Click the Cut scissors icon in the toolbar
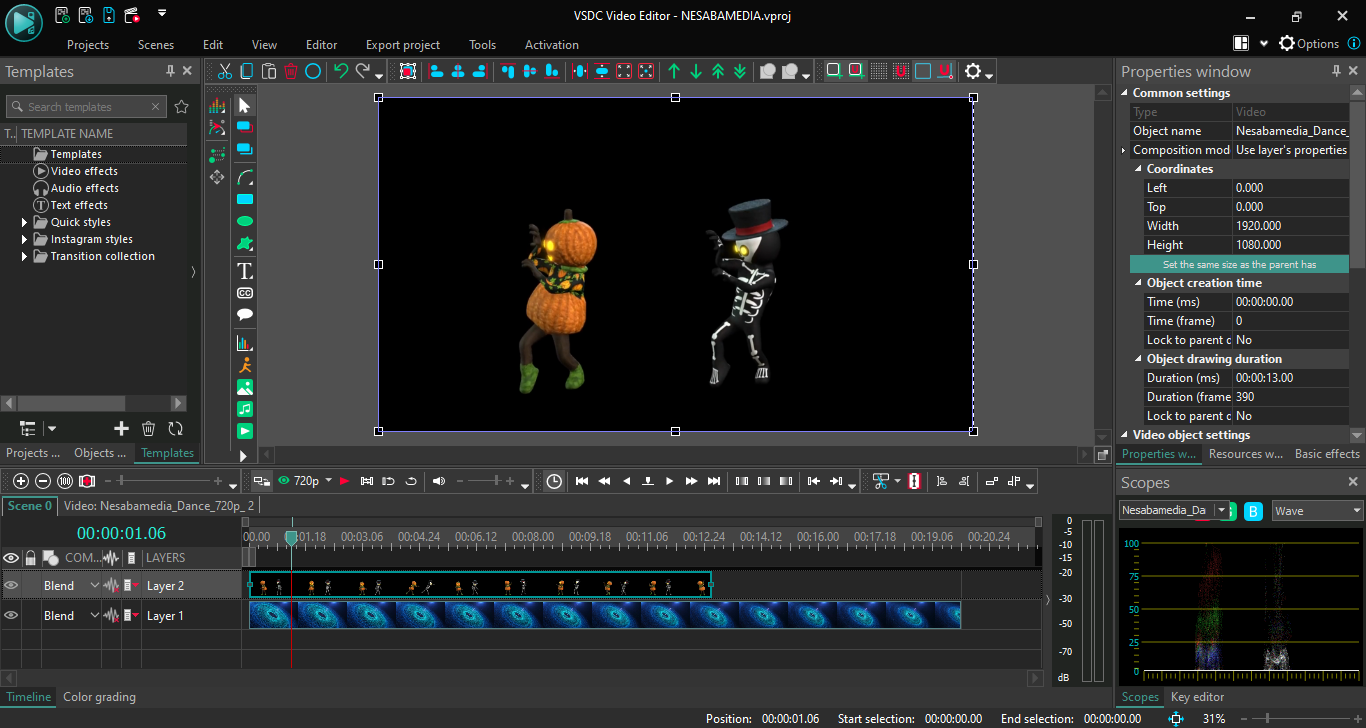This screenshot has width=1366, height=728. [x=225, y=71]
